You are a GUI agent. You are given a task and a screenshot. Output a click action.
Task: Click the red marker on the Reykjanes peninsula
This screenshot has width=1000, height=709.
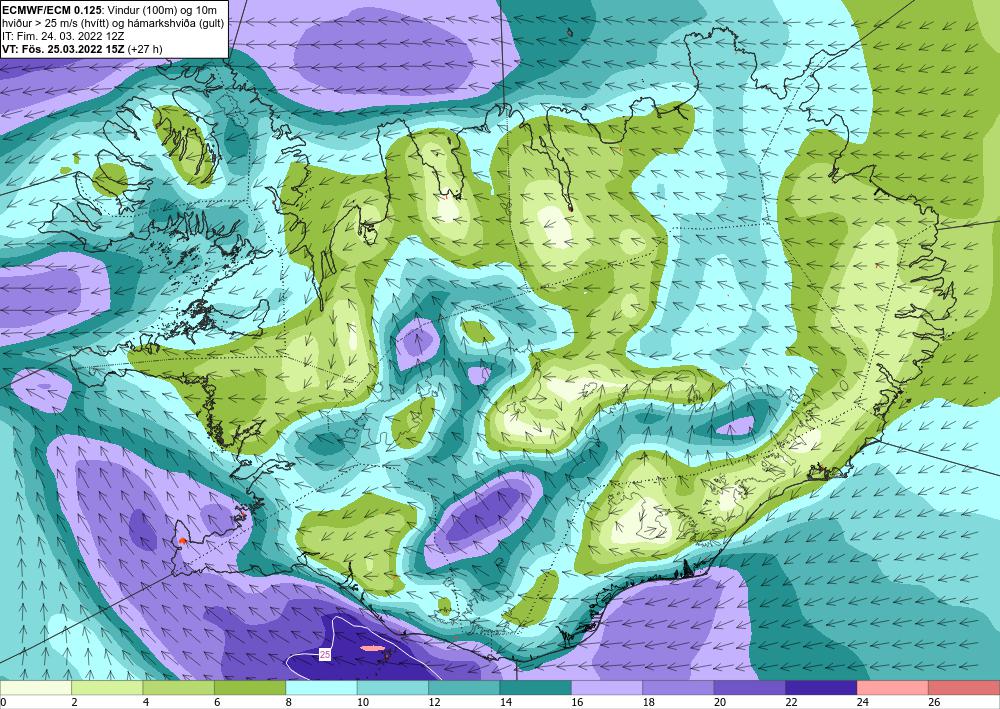coord(182,541)
